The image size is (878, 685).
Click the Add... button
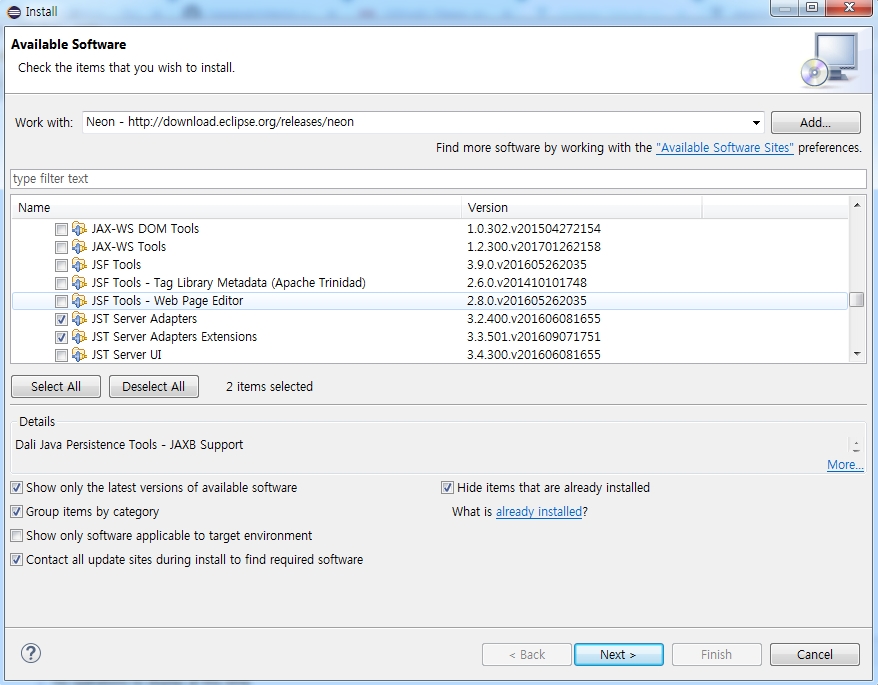coord(815,123)
